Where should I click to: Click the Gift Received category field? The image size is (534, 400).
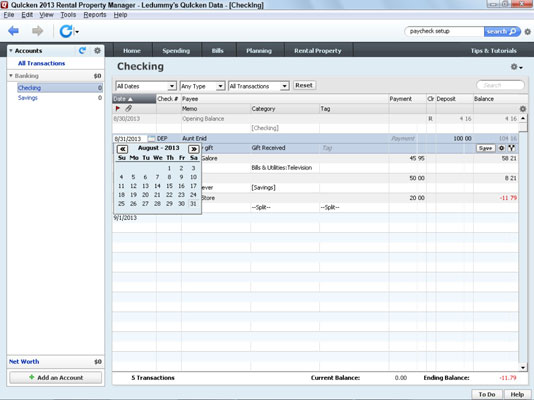coord(285,148)
